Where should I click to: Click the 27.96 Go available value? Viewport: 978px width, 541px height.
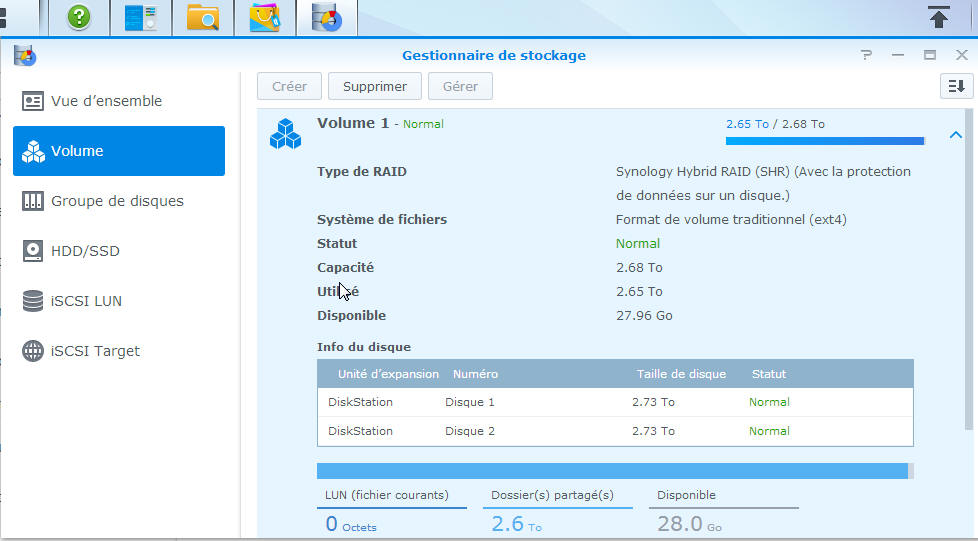click(x=644, y=316)
